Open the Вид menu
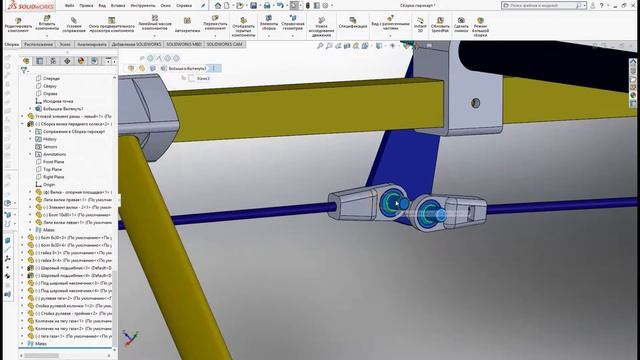This screenshot has width=640, height=360. [102, 6]
